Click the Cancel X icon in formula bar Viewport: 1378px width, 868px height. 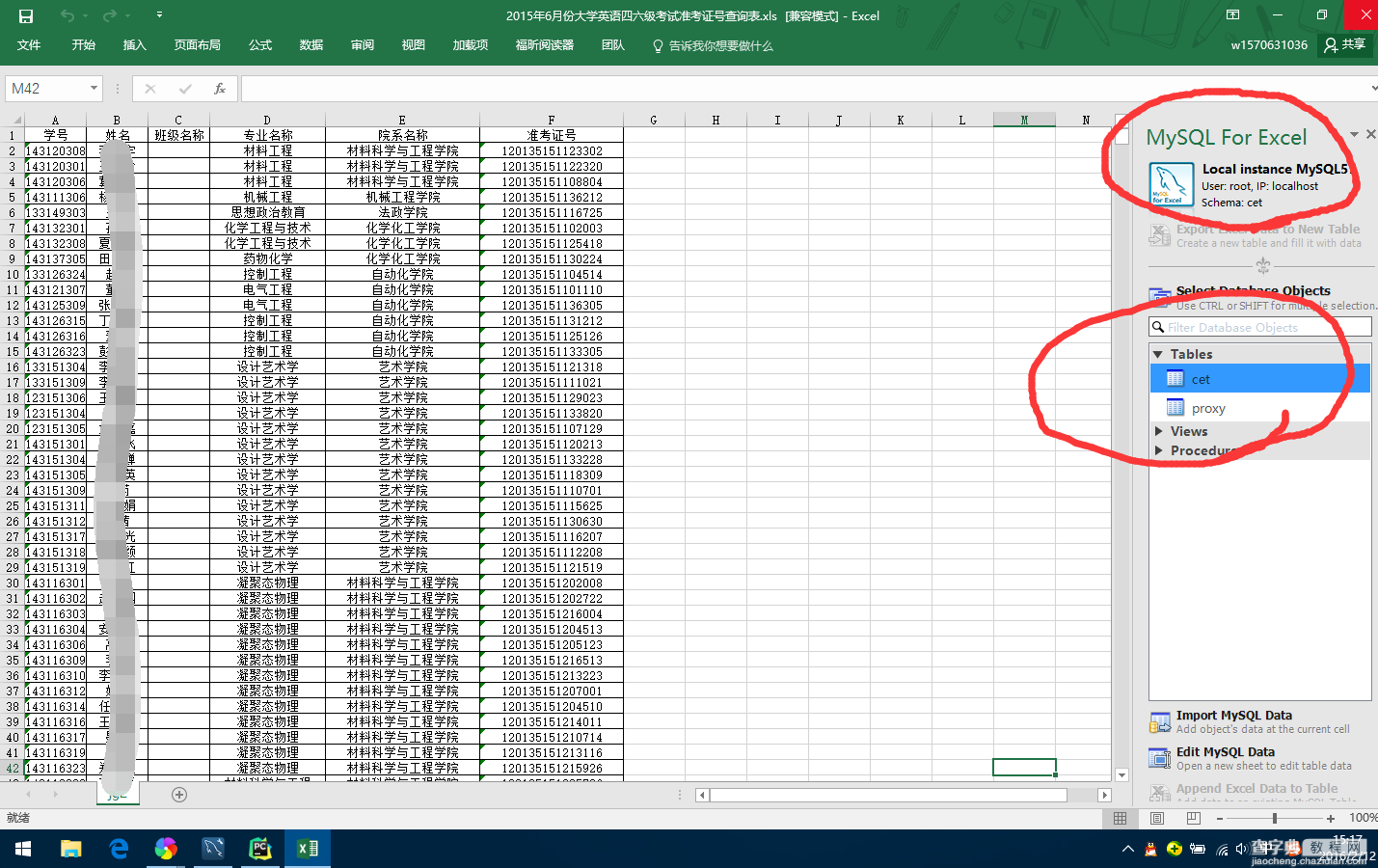coord(150,89)
